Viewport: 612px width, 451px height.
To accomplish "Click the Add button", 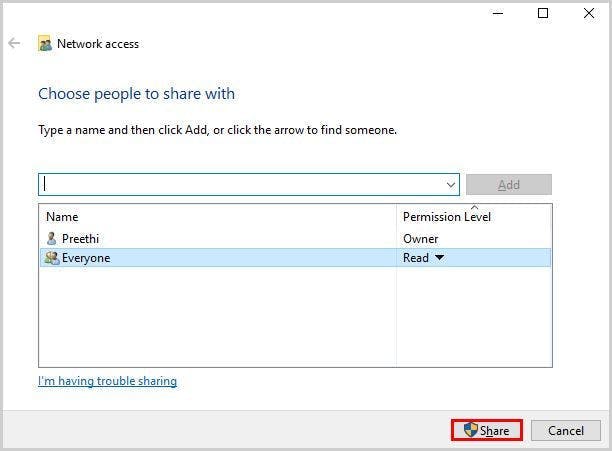I will click(509, 185).
